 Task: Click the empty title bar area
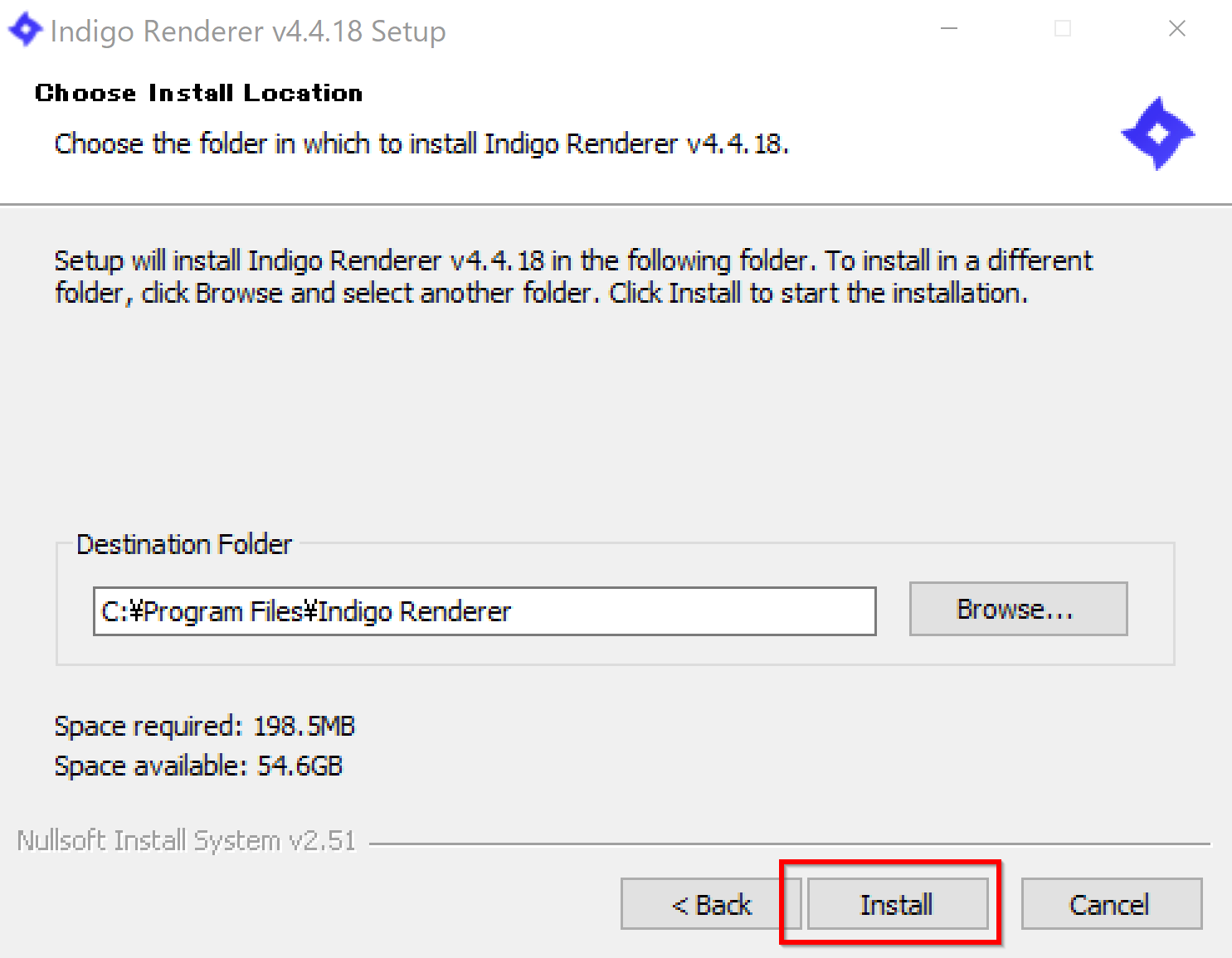click(689, 30)
